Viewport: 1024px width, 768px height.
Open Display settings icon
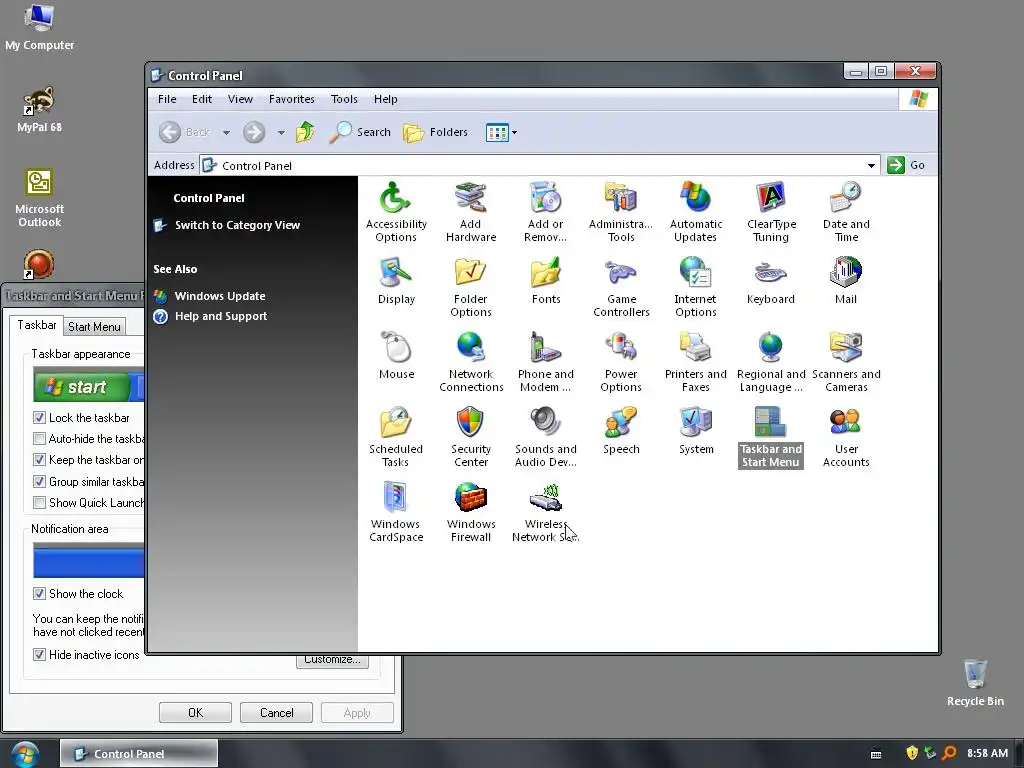pos(396,272)
